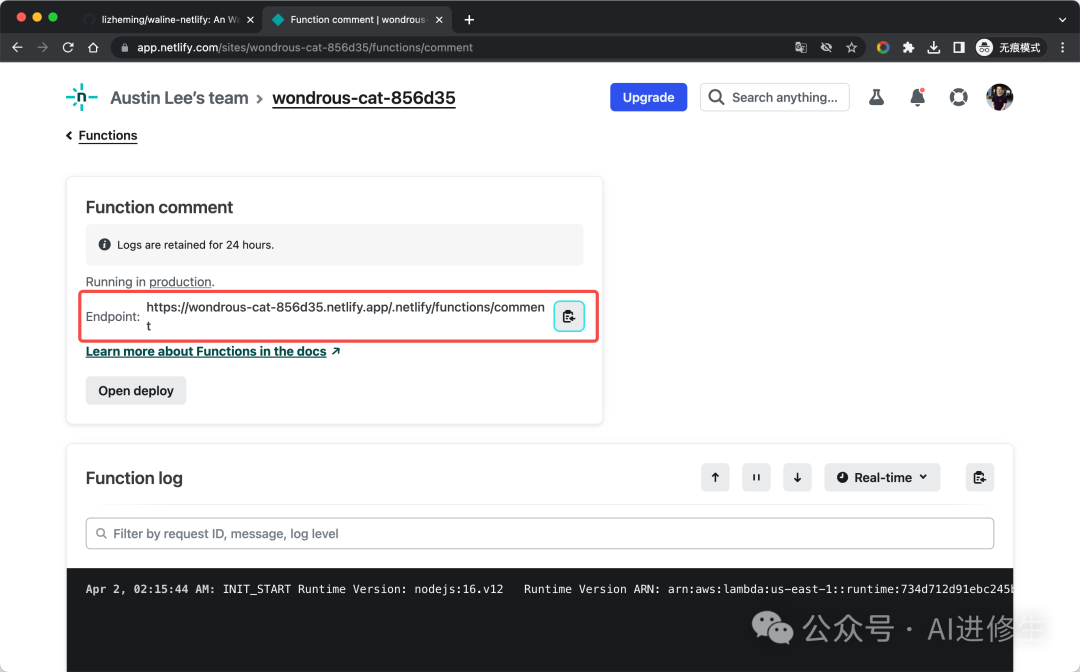Close the waline-netlify tab
This screenshot has height=672, width=1080.
250,20
